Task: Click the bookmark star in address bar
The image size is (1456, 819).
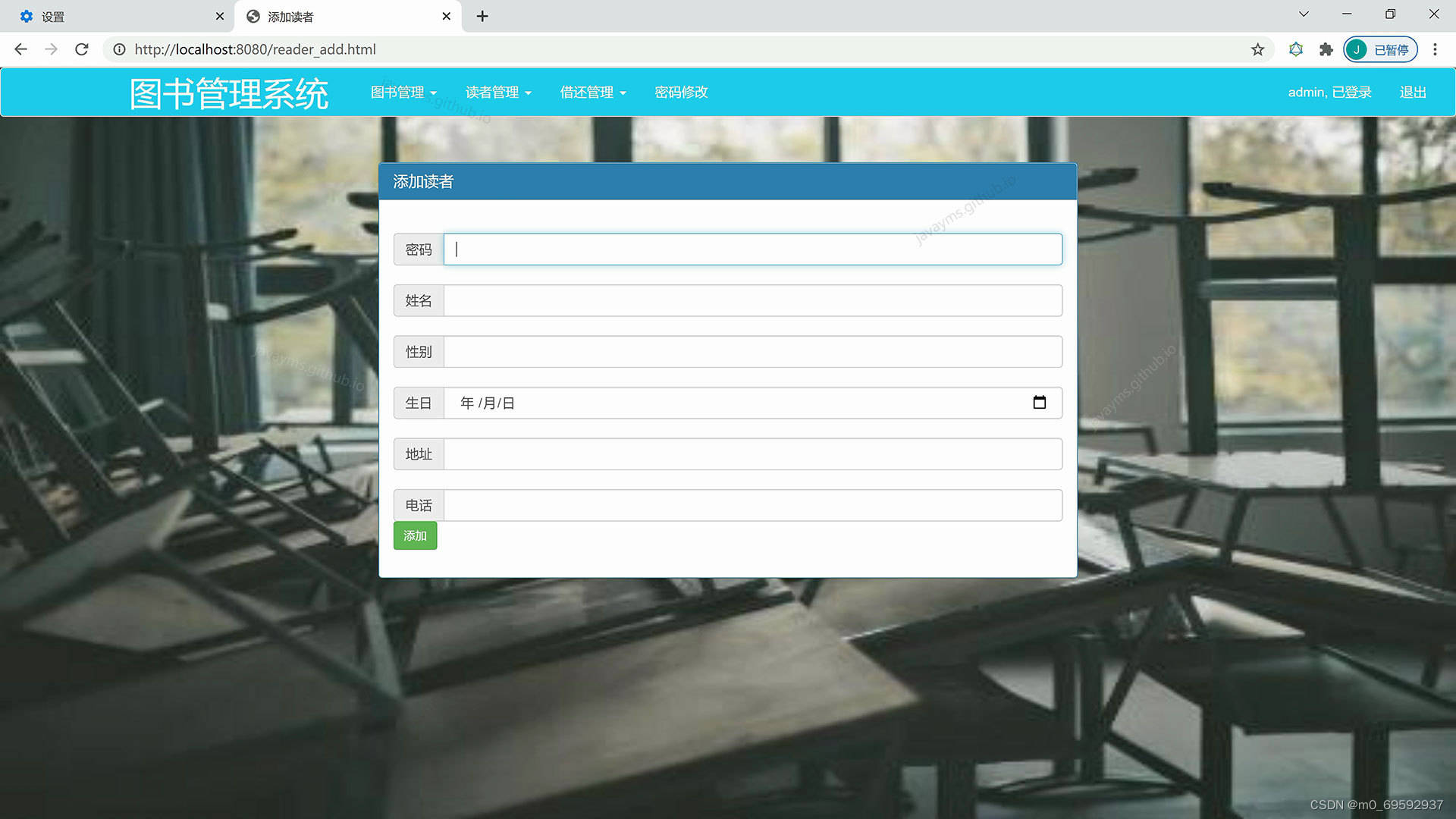Action: 1257,49
